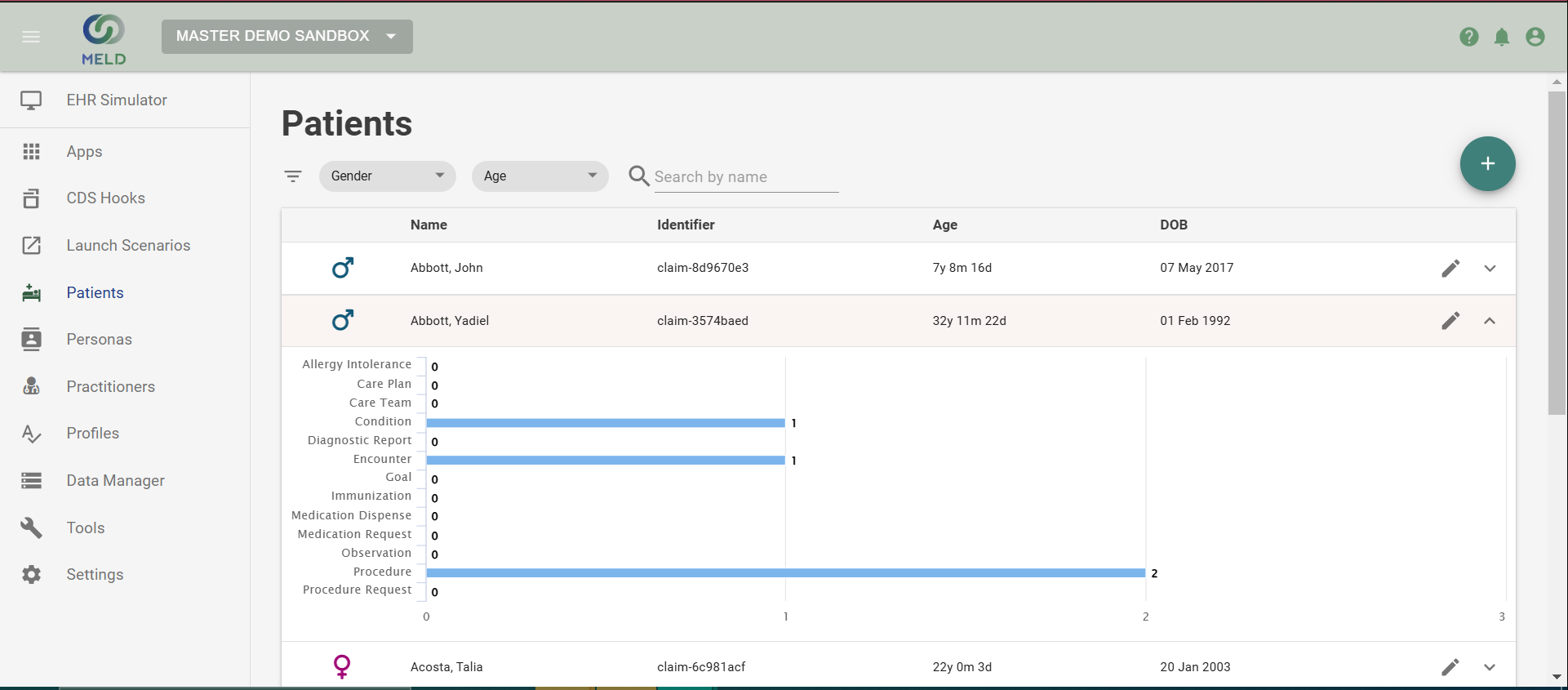The image size is (1568, 690).
Task: Click the filter list icon
Action: (293, 176)
